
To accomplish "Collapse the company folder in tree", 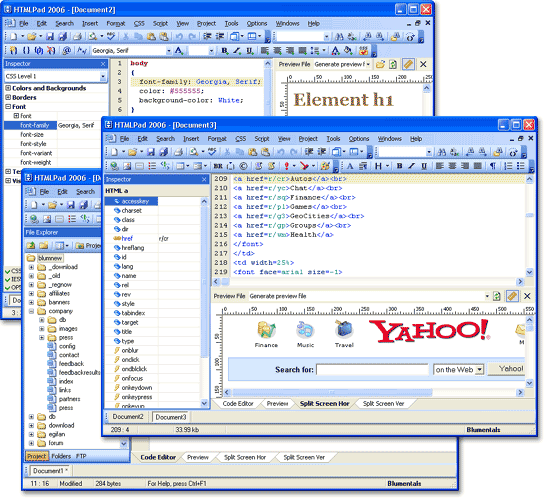I will coord(31,311).
